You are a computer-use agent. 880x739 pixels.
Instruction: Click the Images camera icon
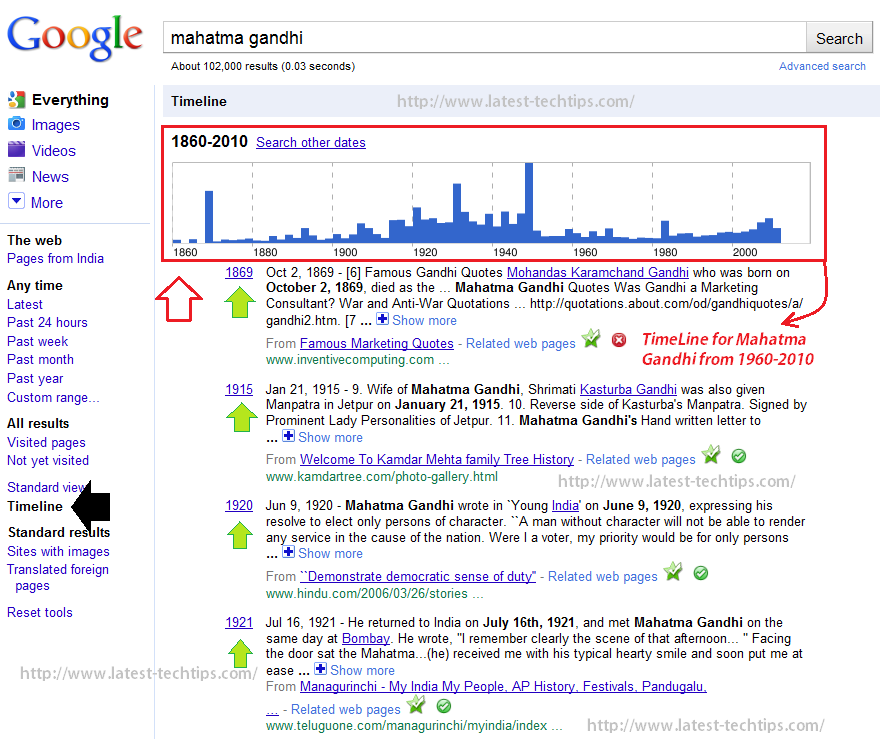pos(16,124)
